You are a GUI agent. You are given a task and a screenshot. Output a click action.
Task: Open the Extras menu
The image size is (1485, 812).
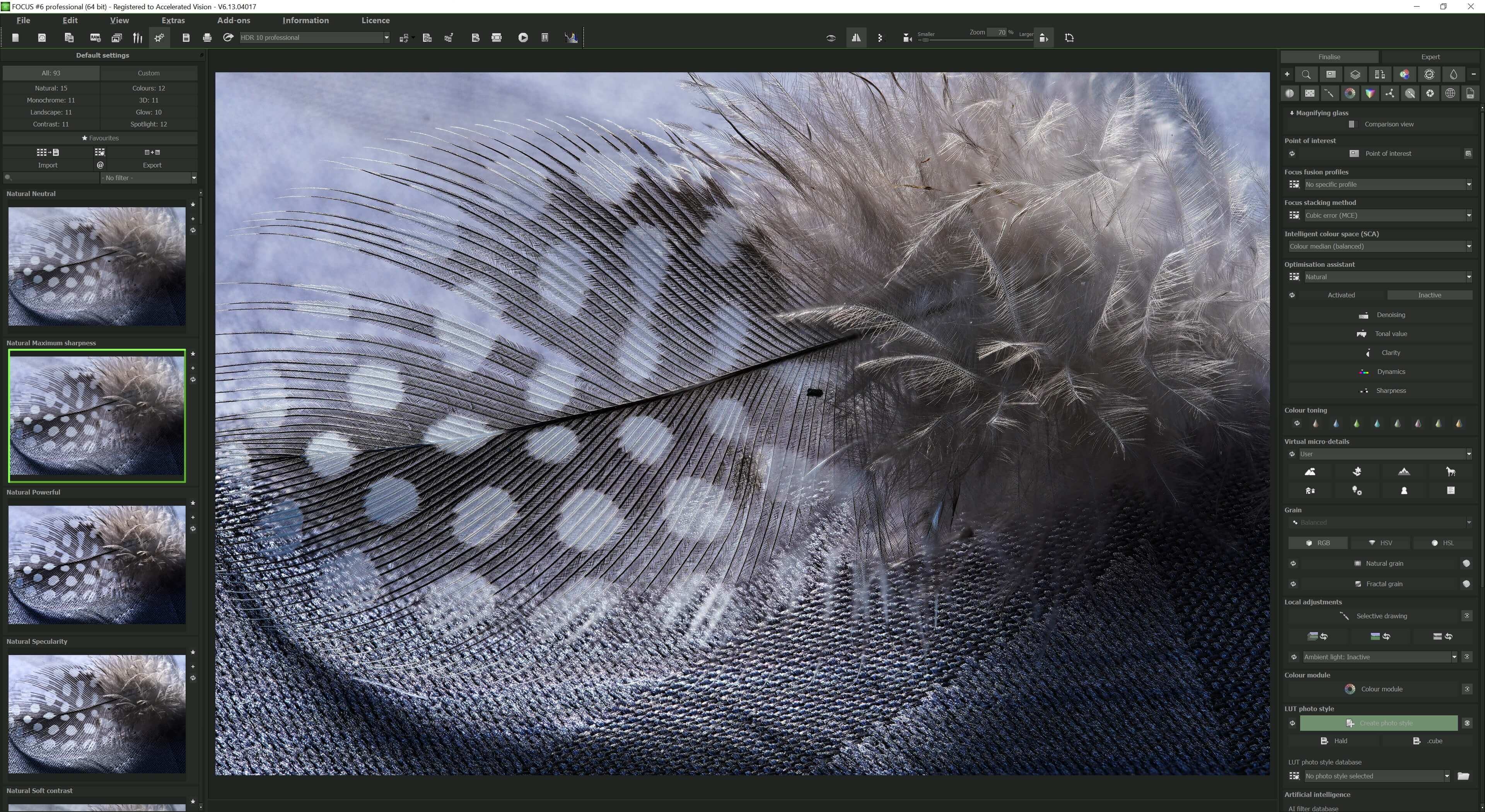(173, 20)
